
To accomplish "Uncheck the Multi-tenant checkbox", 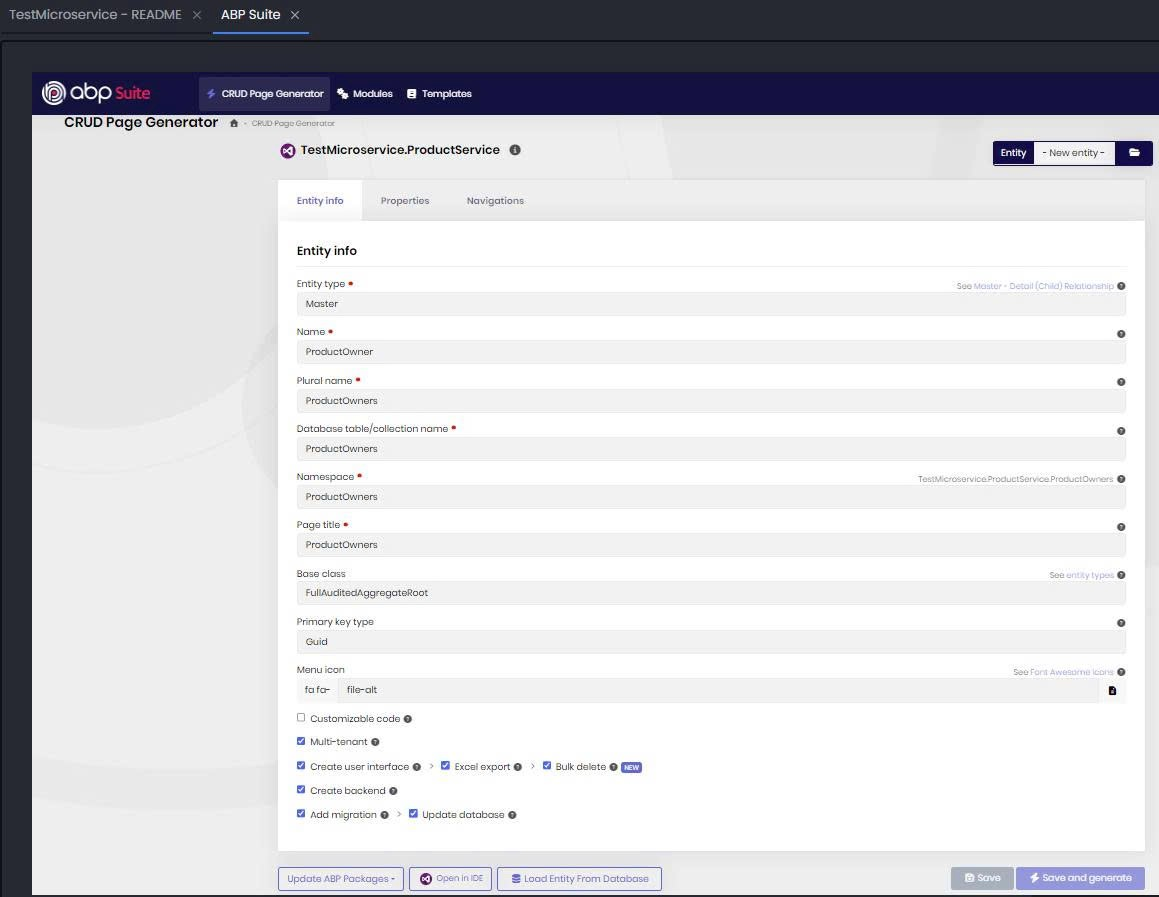I will point(301,742).
